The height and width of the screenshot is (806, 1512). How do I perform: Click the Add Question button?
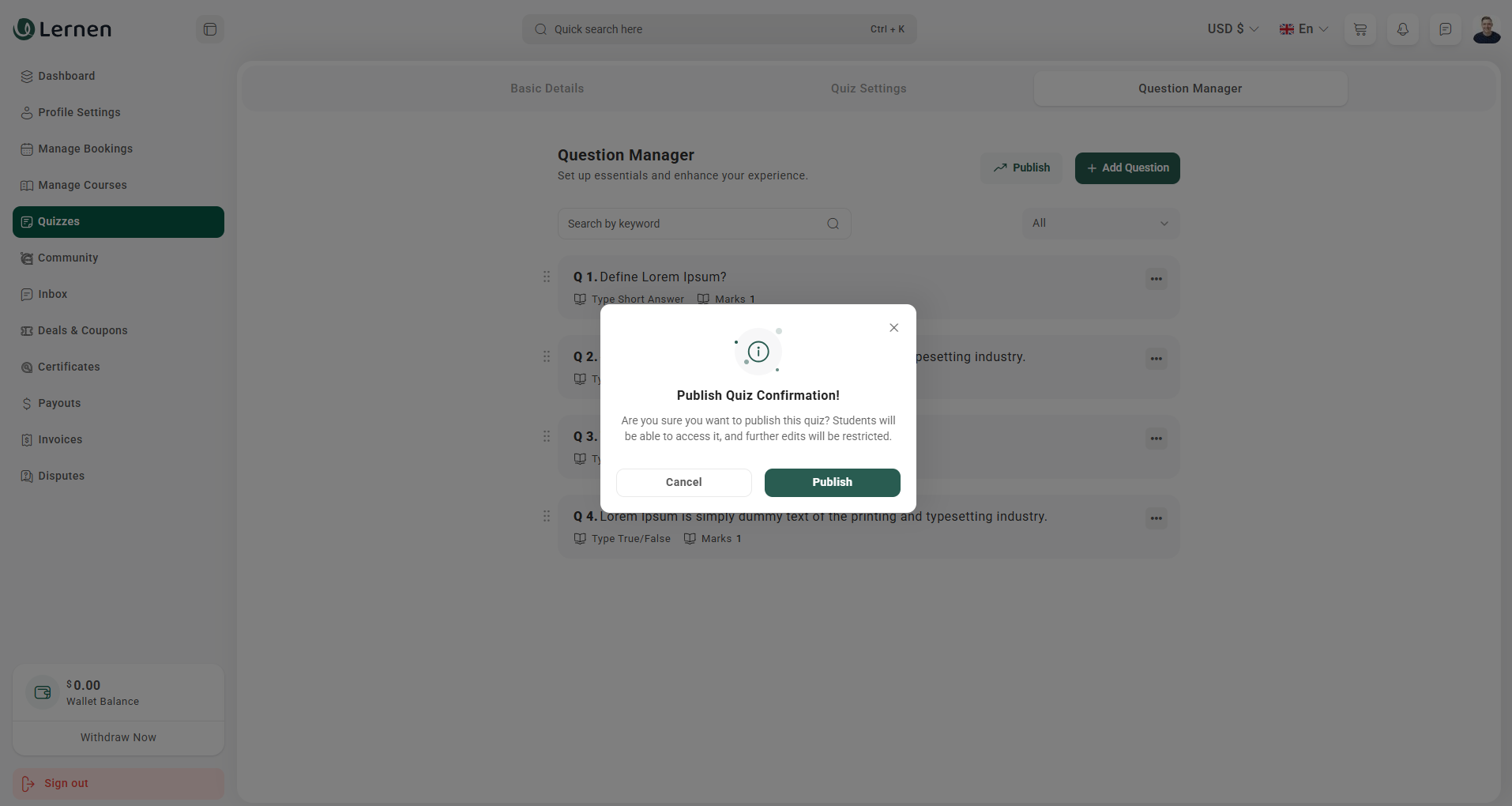(x=1127, y=168)
